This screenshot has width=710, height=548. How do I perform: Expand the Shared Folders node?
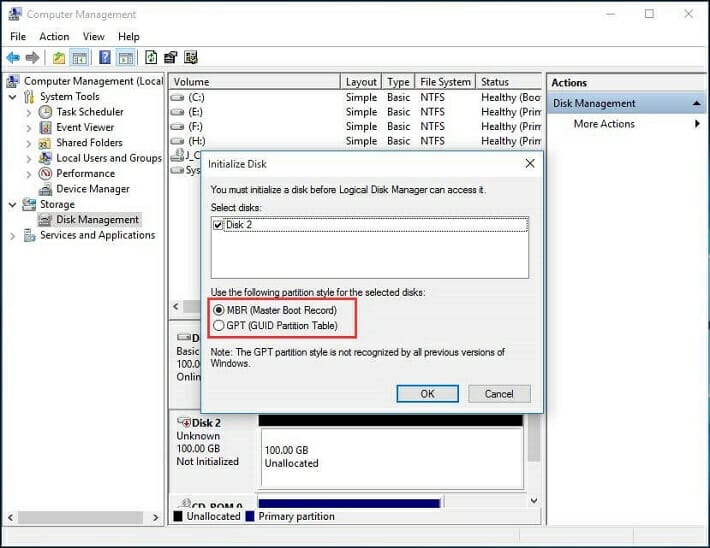pyautogui.click(x=29, y=144)
